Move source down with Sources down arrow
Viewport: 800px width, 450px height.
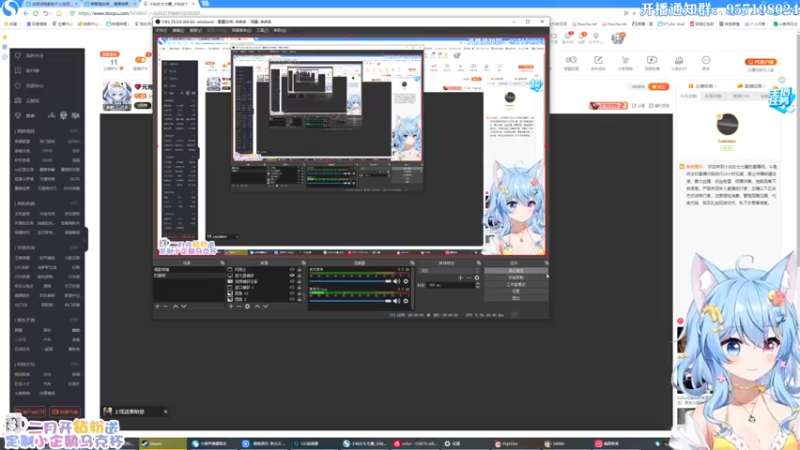265,306
